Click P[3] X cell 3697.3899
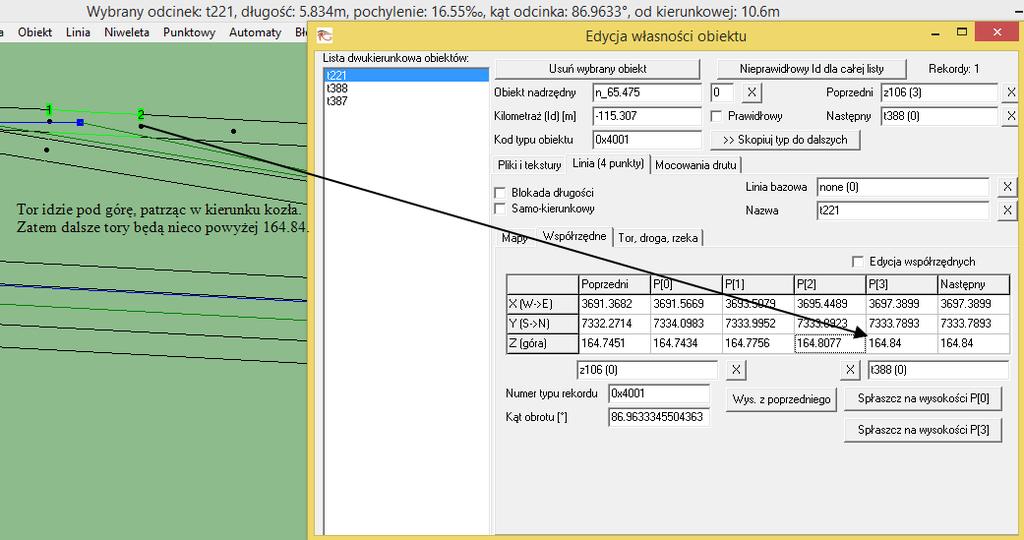Screen dimensions: 1024x540 point(902,304)
